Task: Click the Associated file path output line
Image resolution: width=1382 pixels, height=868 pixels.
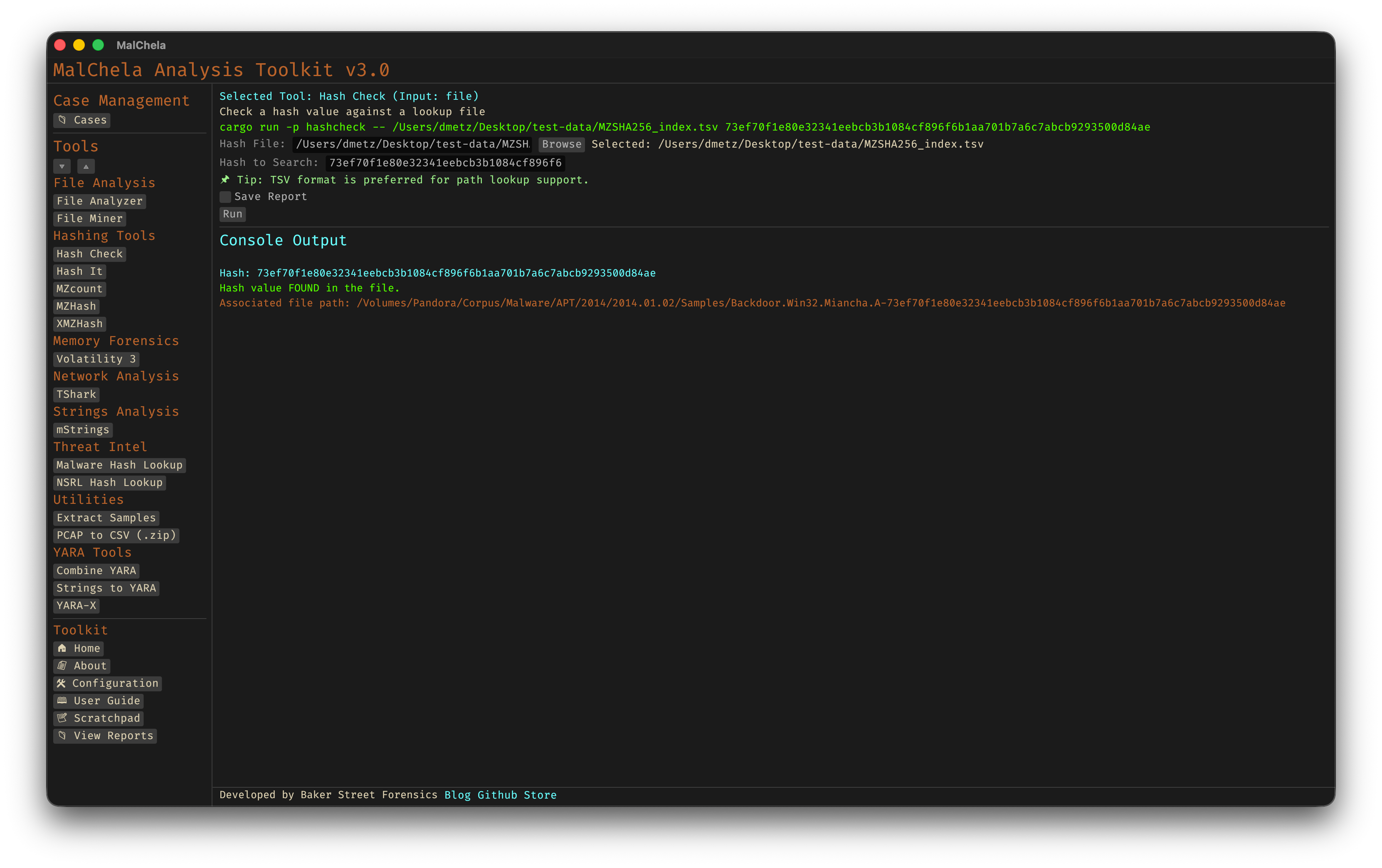Action: point(753,303)
